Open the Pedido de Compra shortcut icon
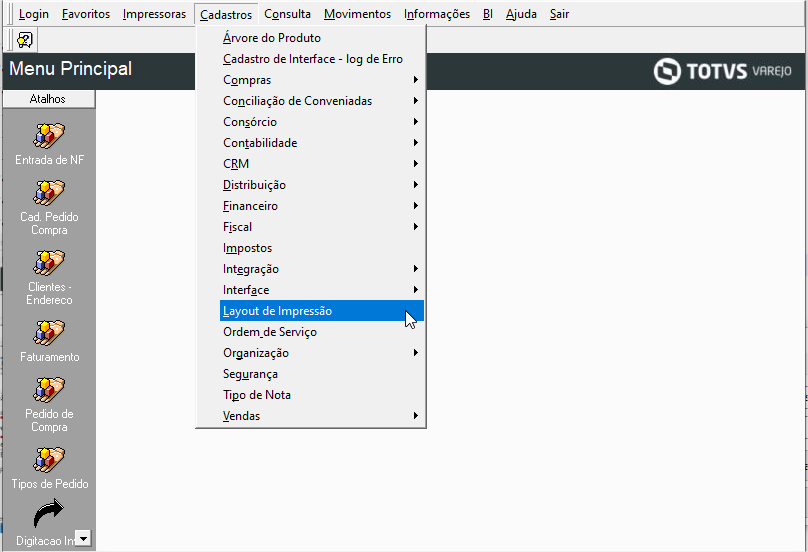Image resolution: width=808 pixels, height=552 pixels. (x=49, y=390)
